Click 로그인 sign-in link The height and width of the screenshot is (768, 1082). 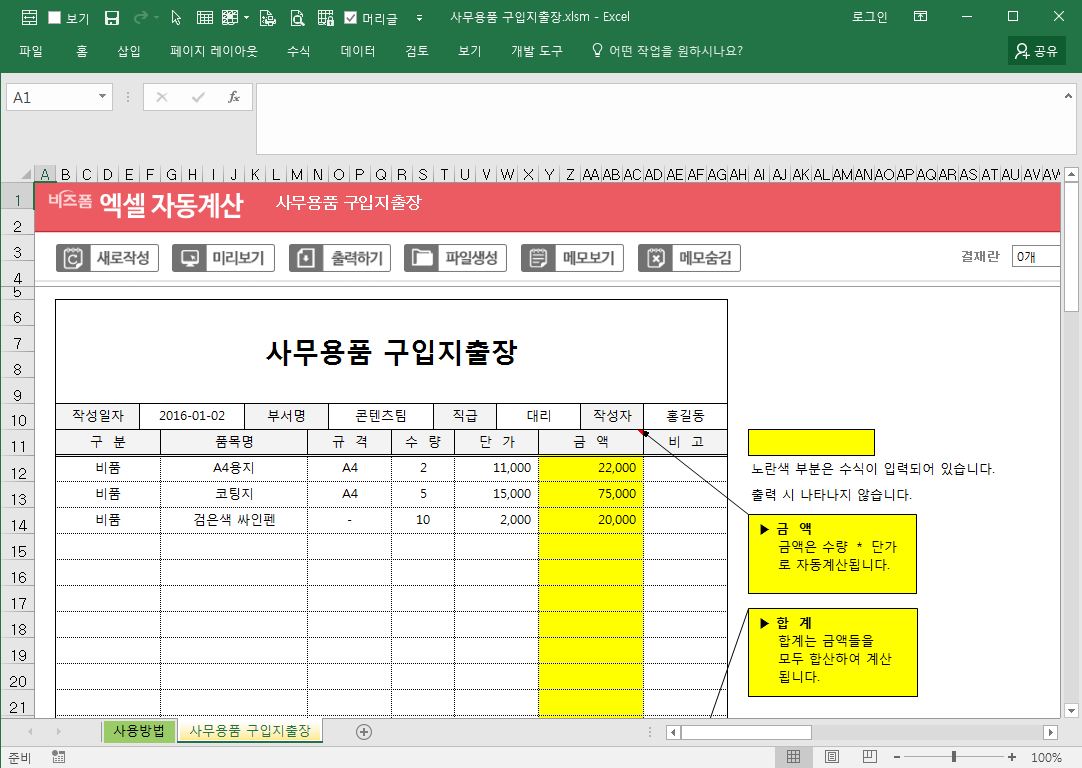click(x=869, y=17)
